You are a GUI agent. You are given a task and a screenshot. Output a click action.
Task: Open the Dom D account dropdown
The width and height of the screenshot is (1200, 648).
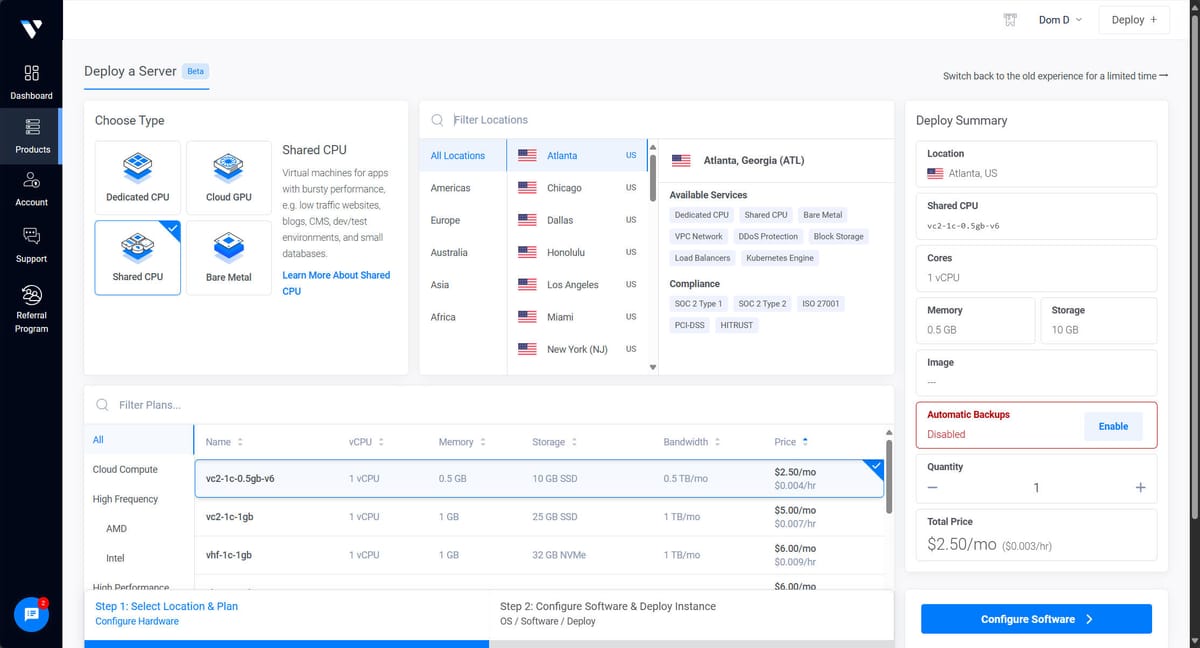(1059, 19)
